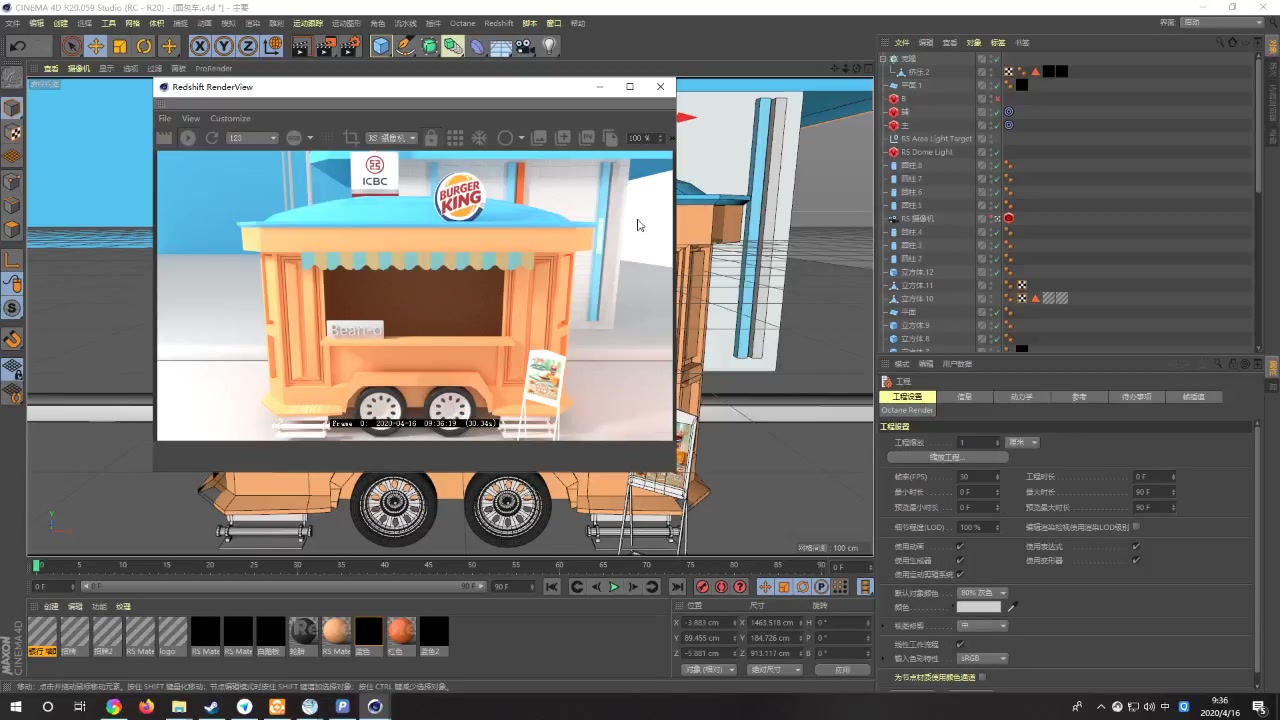Image resolution: width=1280 pixels, height=720 pixels.
Task: Select the Move tool in the toolbar
Action: click(96, 46)
